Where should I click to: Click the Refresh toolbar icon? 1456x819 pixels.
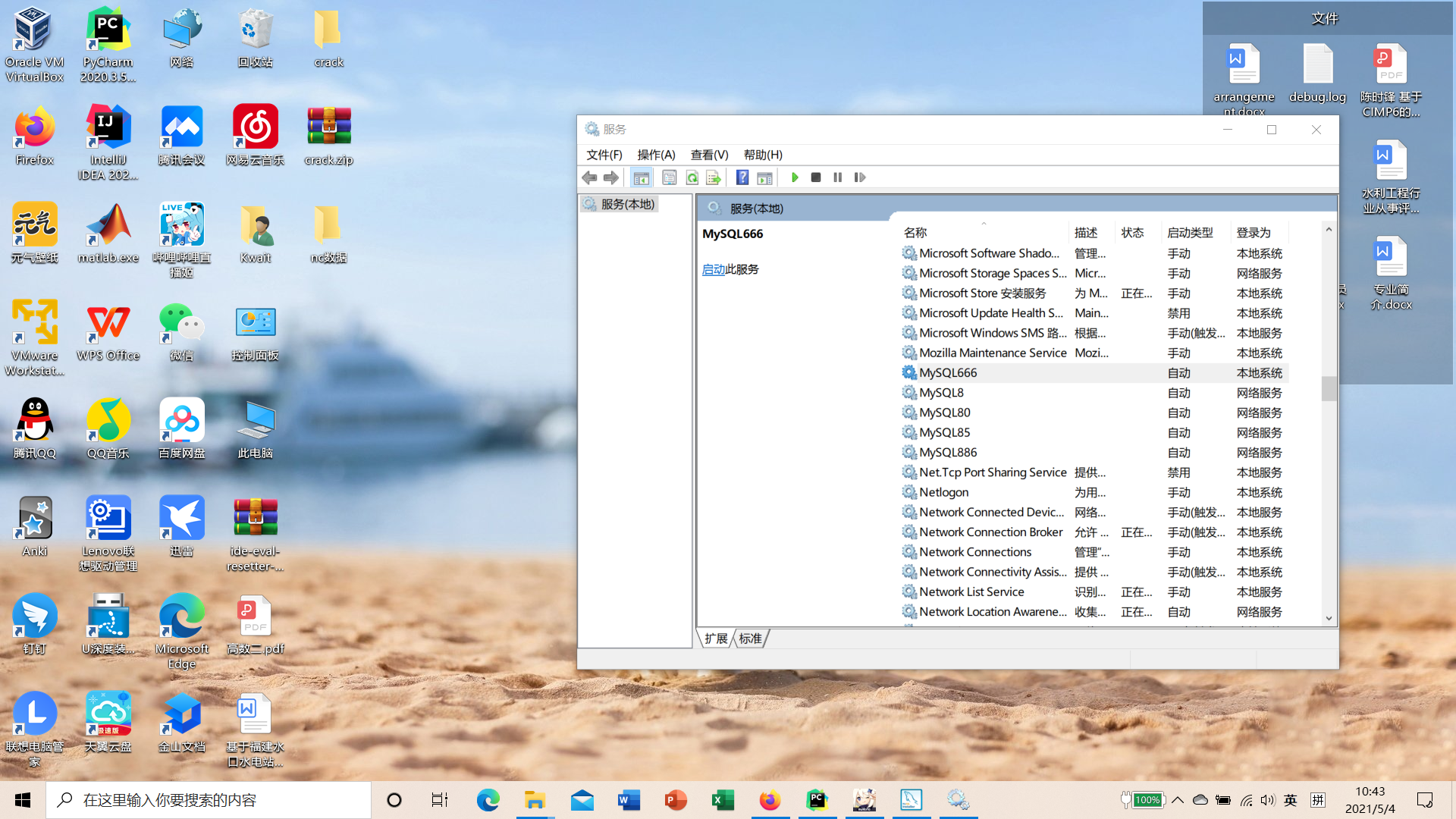pos(692,177)
